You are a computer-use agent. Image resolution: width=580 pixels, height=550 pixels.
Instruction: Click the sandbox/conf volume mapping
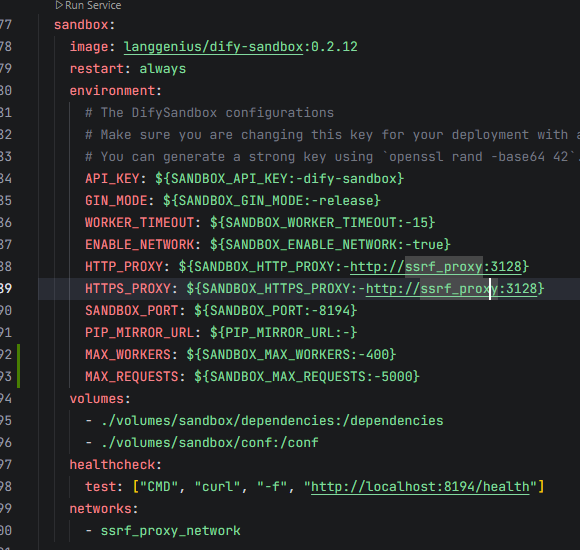(x=209, y=442)
